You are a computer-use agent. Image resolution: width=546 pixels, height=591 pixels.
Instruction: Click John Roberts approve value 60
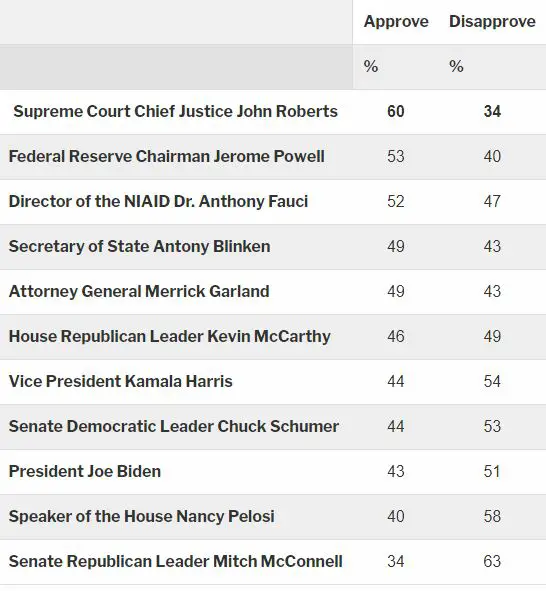[396, 112]
